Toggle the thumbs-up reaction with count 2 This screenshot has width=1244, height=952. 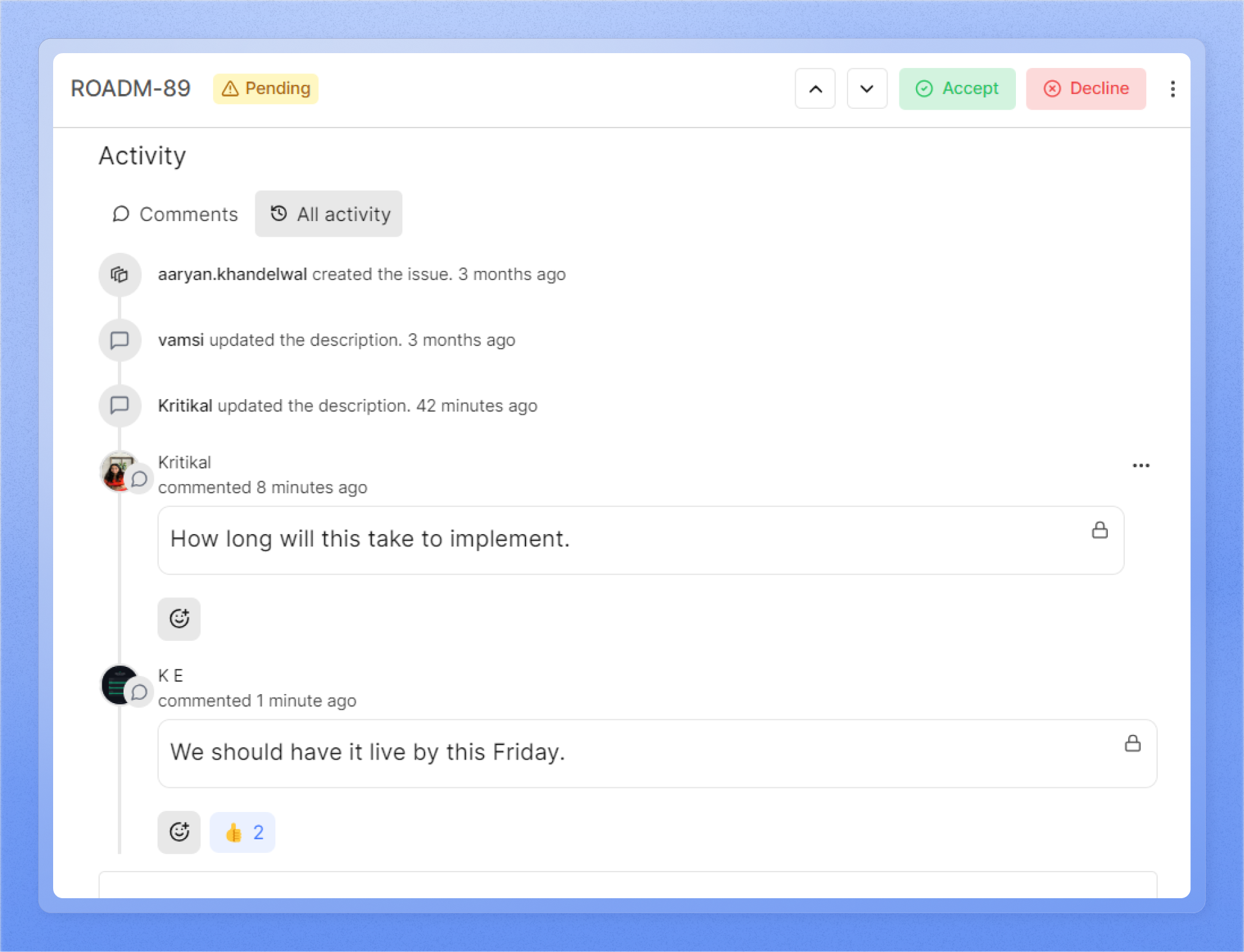click(x=242, y=832)
